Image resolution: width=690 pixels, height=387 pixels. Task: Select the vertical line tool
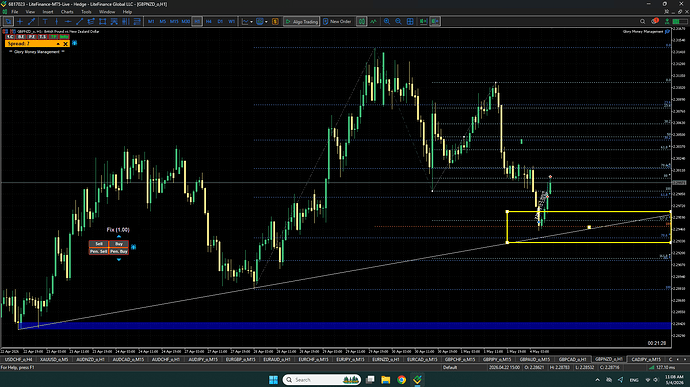(56, 21)
